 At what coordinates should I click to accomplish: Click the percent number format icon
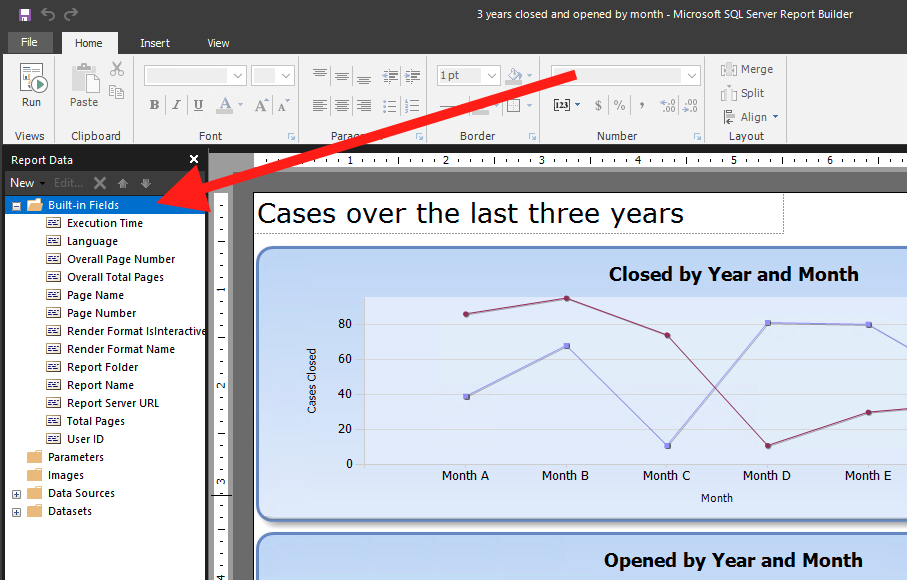620,105
